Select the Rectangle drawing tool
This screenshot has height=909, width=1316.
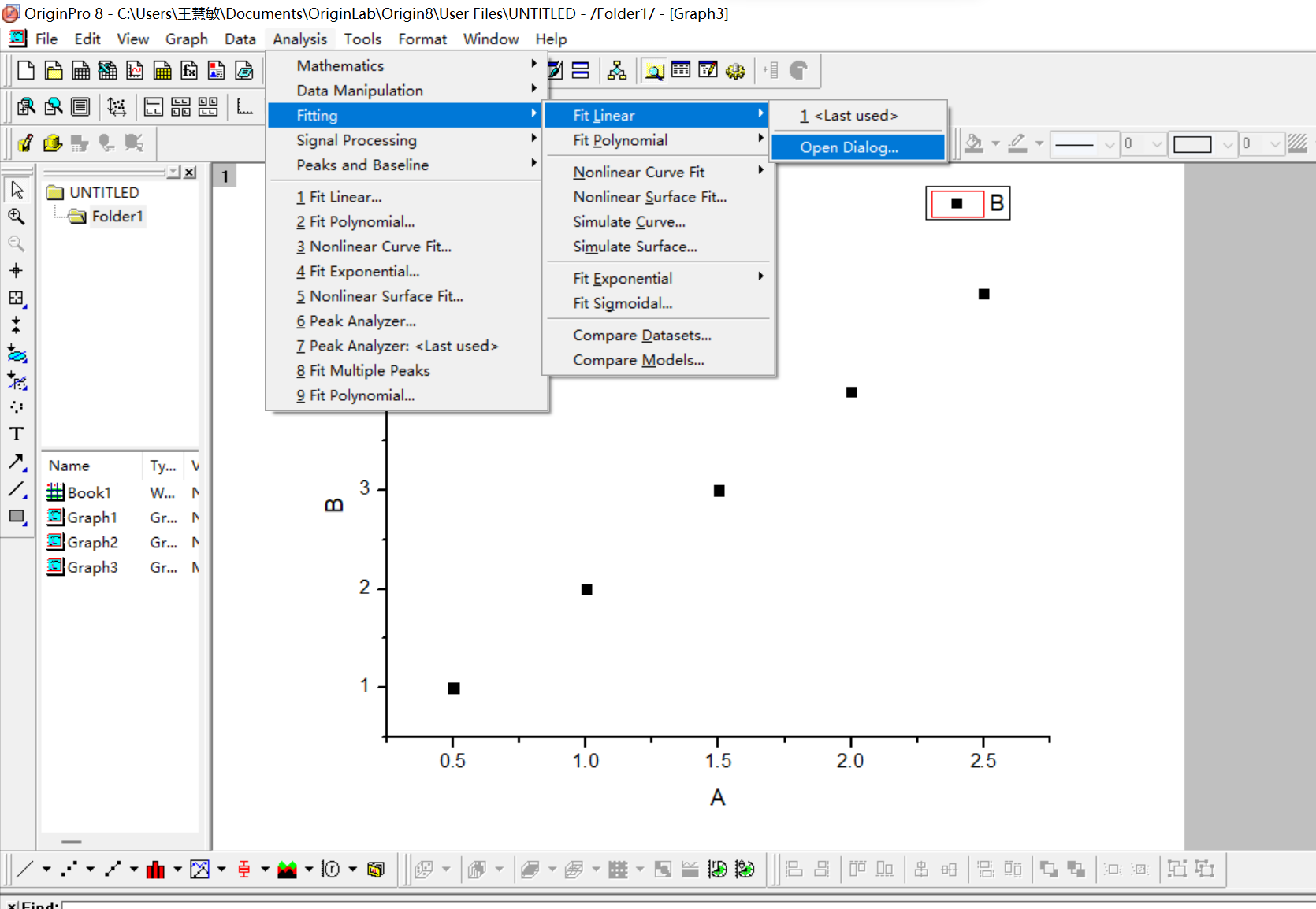point(17,517)
